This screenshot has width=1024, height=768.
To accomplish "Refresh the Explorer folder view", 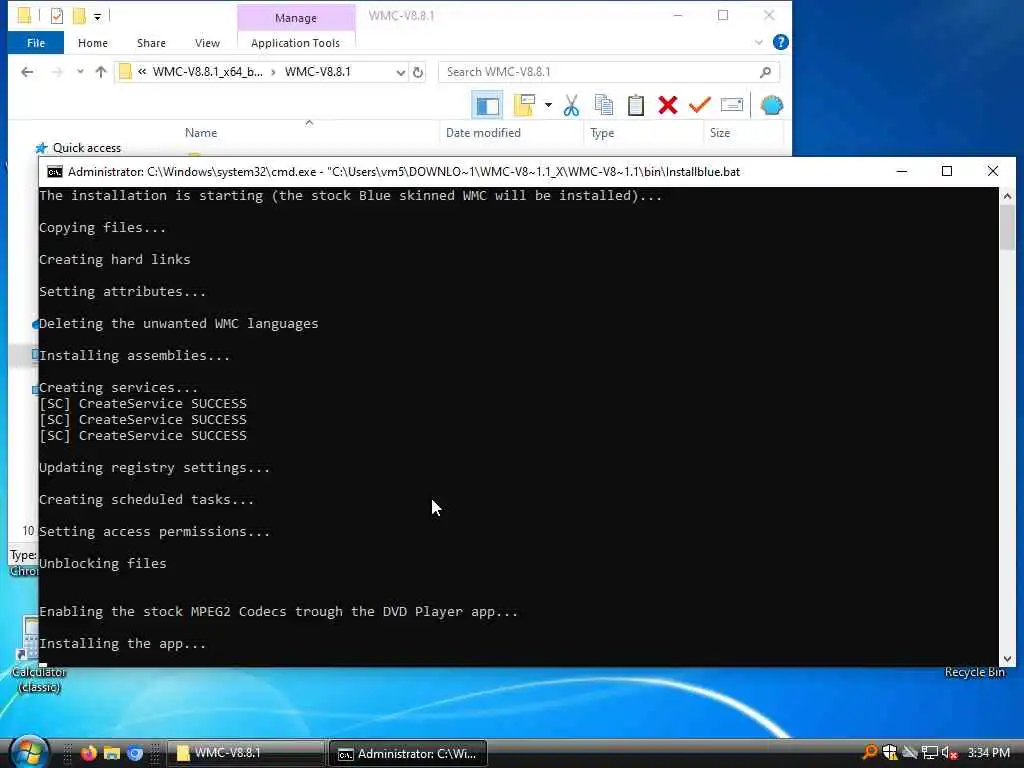I will coord(418,72).
